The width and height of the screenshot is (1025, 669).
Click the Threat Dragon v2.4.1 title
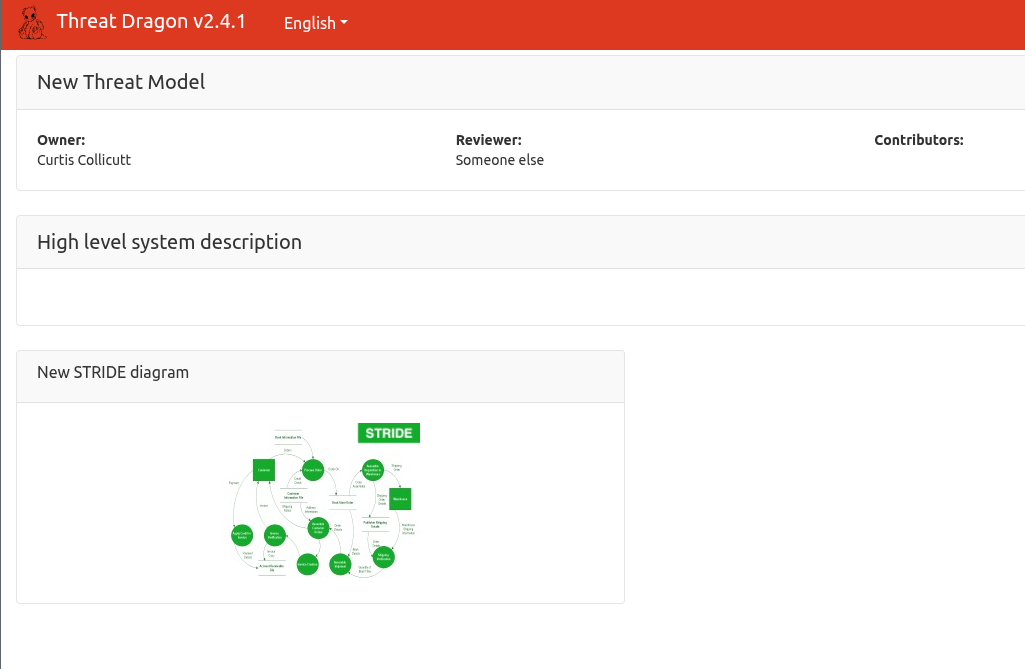click(x=151, y=22)
